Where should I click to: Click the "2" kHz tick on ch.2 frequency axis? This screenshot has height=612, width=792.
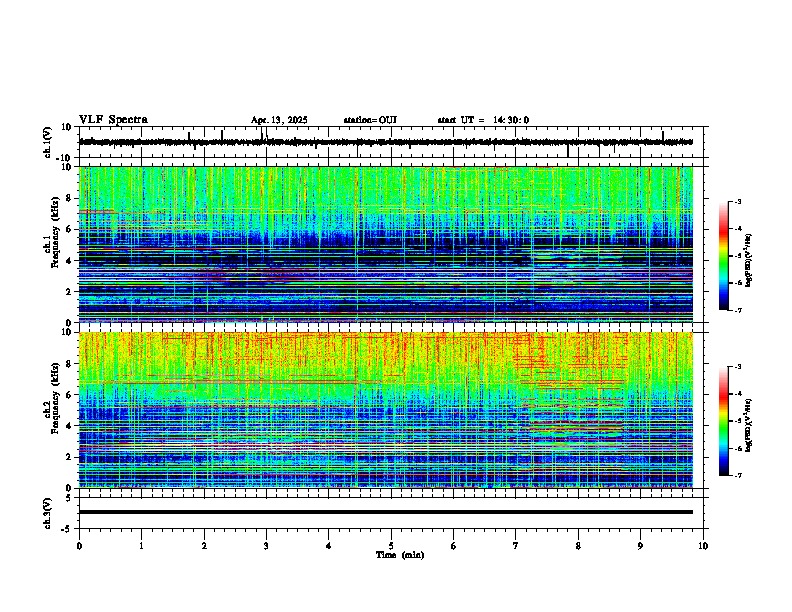pos(70,457)
